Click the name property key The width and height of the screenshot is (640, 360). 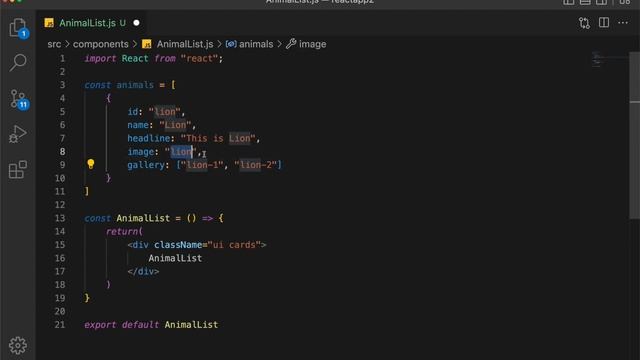138,125
